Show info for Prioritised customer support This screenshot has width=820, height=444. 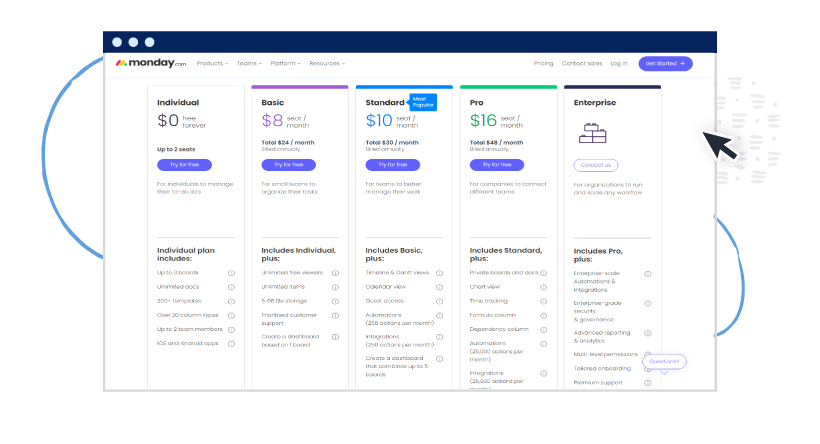pos(335,315)
